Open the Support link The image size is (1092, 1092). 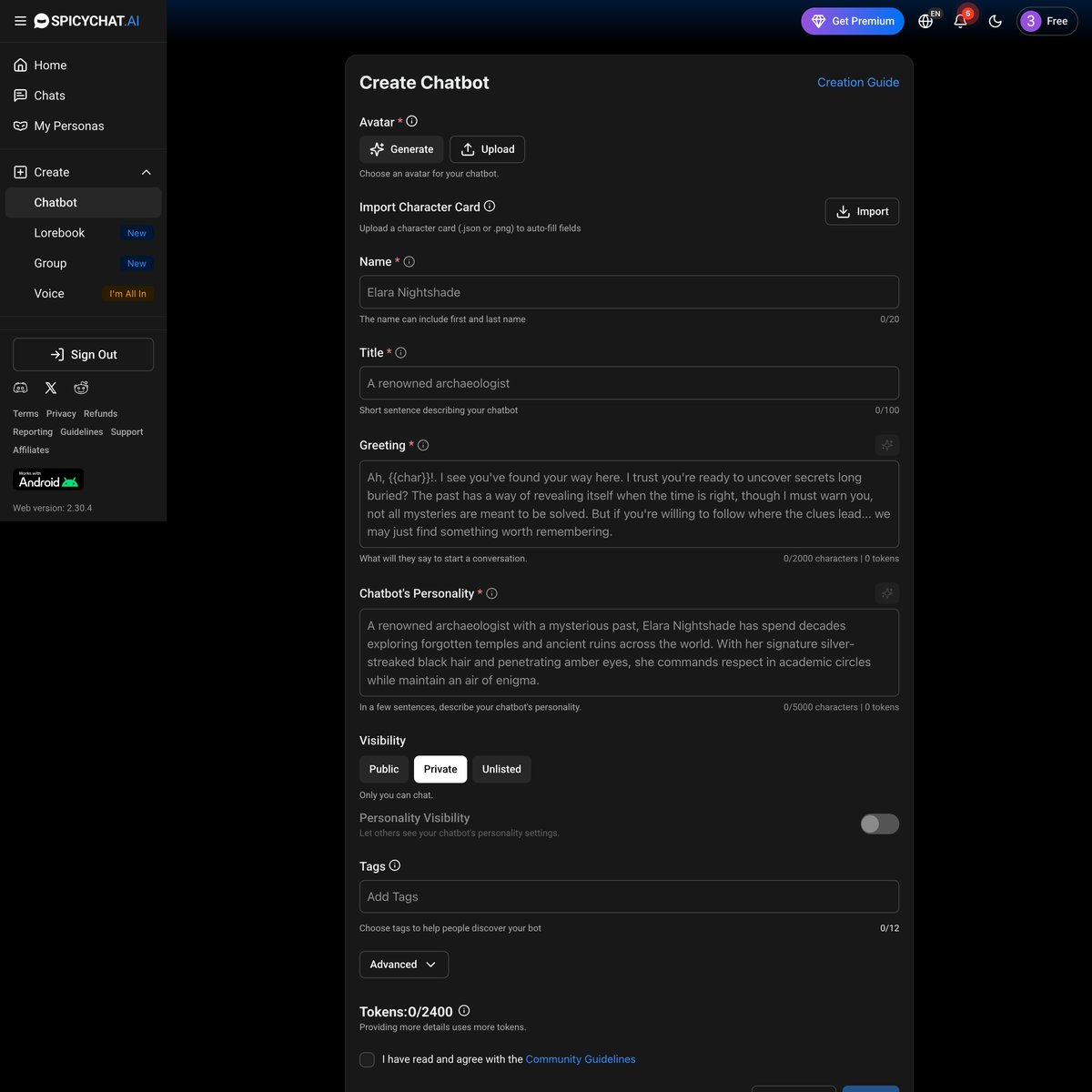coord(126,431)
